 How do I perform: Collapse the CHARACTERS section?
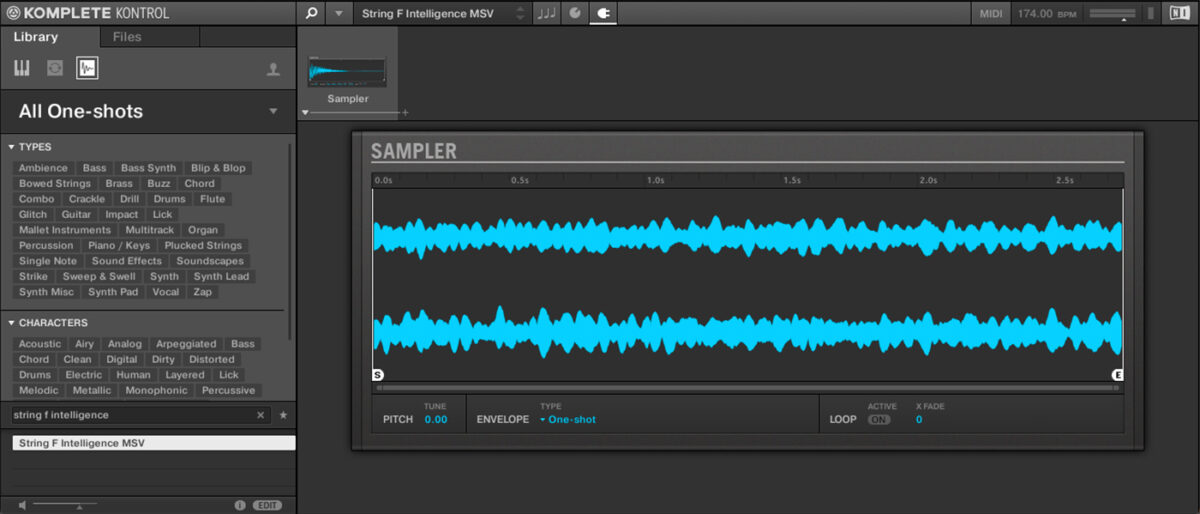(11, 323)
